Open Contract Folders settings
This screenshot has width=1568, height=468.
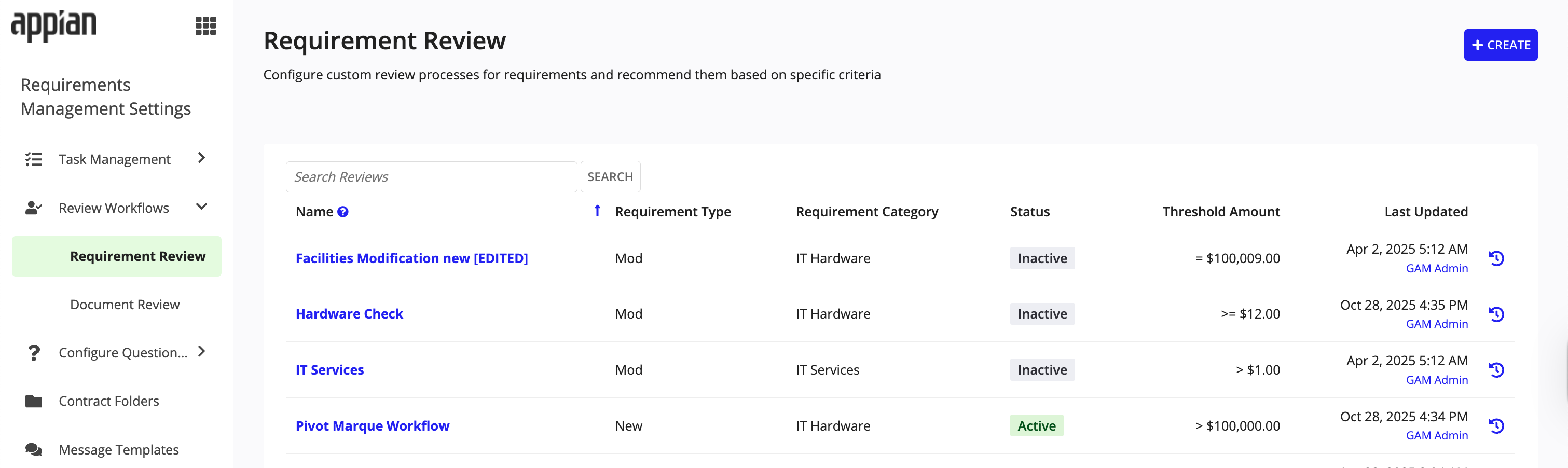109,401
